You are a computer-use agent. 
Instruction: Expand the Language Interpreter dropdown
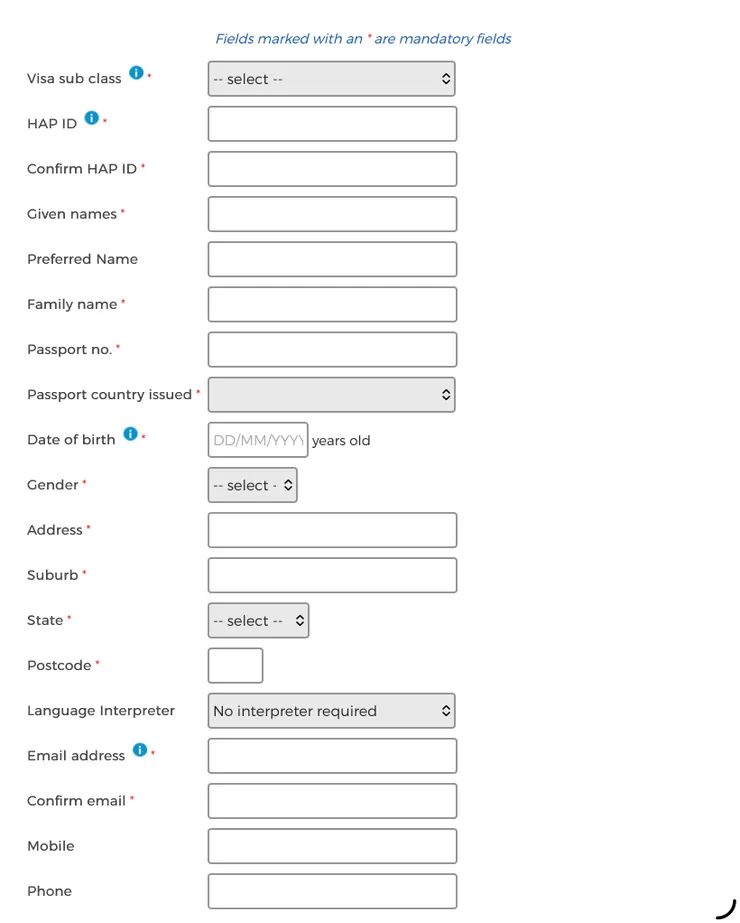pos(331,711)
